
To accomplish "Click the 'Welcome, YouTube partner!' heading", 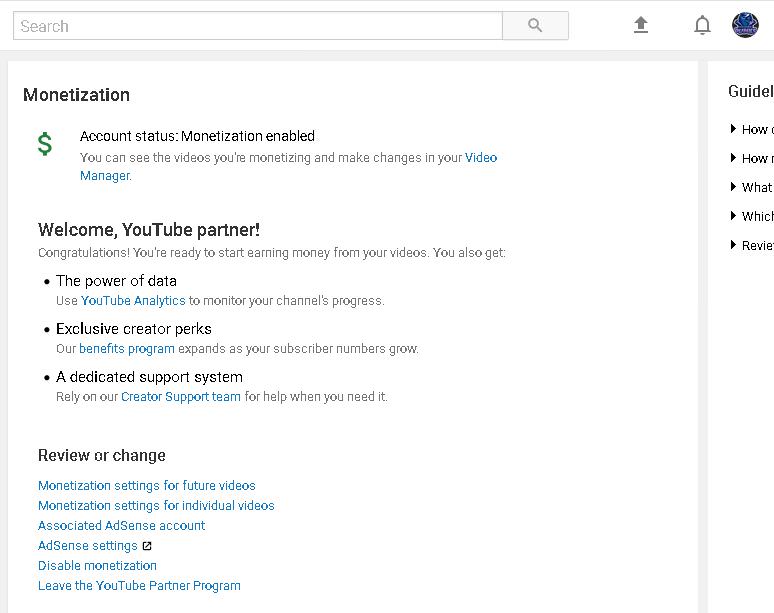I will [149, 230].
